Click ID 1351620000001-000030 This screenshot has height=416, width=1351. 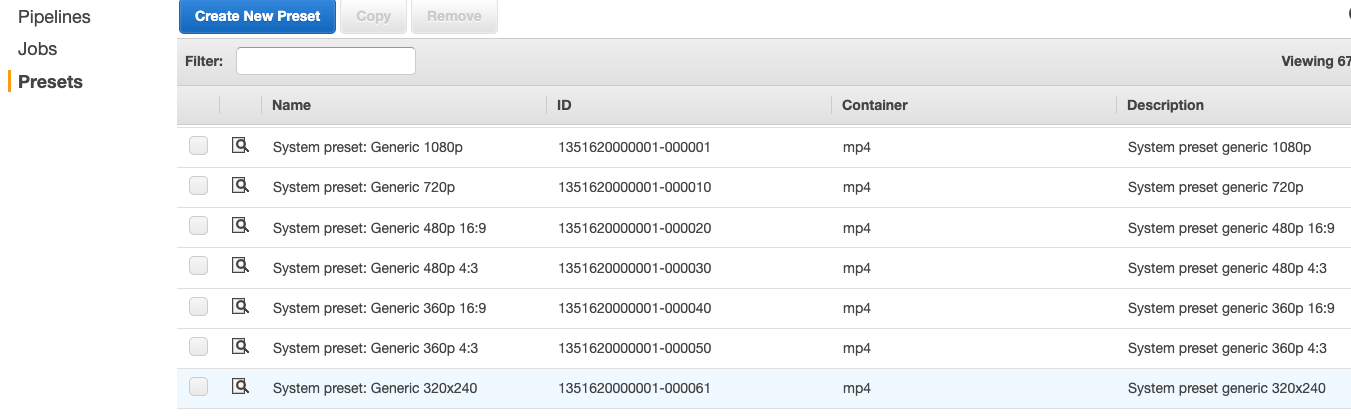click(634, 268)
